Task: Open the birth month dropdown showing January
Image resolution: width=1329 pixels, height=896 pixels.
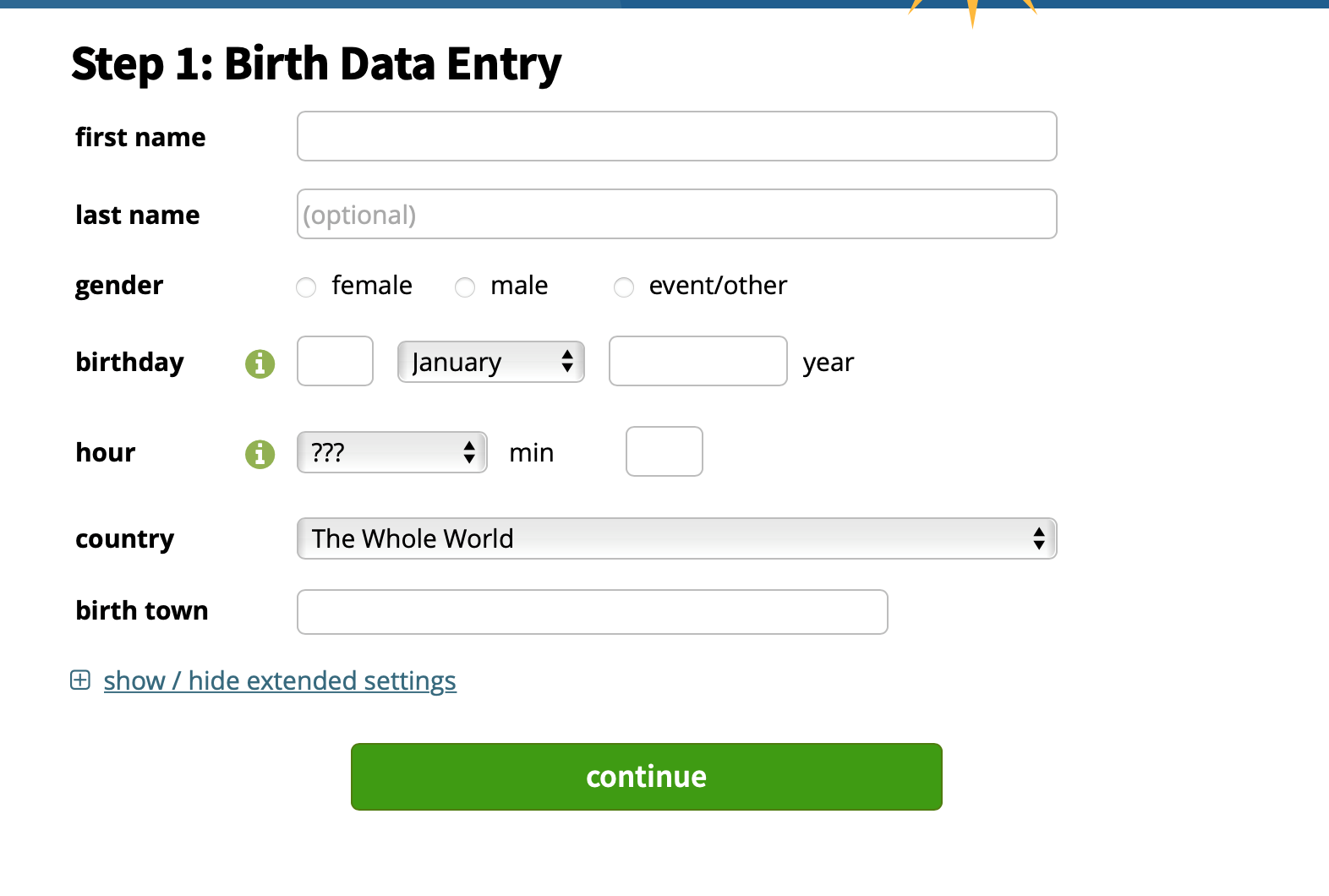Action: coord(491,362)
